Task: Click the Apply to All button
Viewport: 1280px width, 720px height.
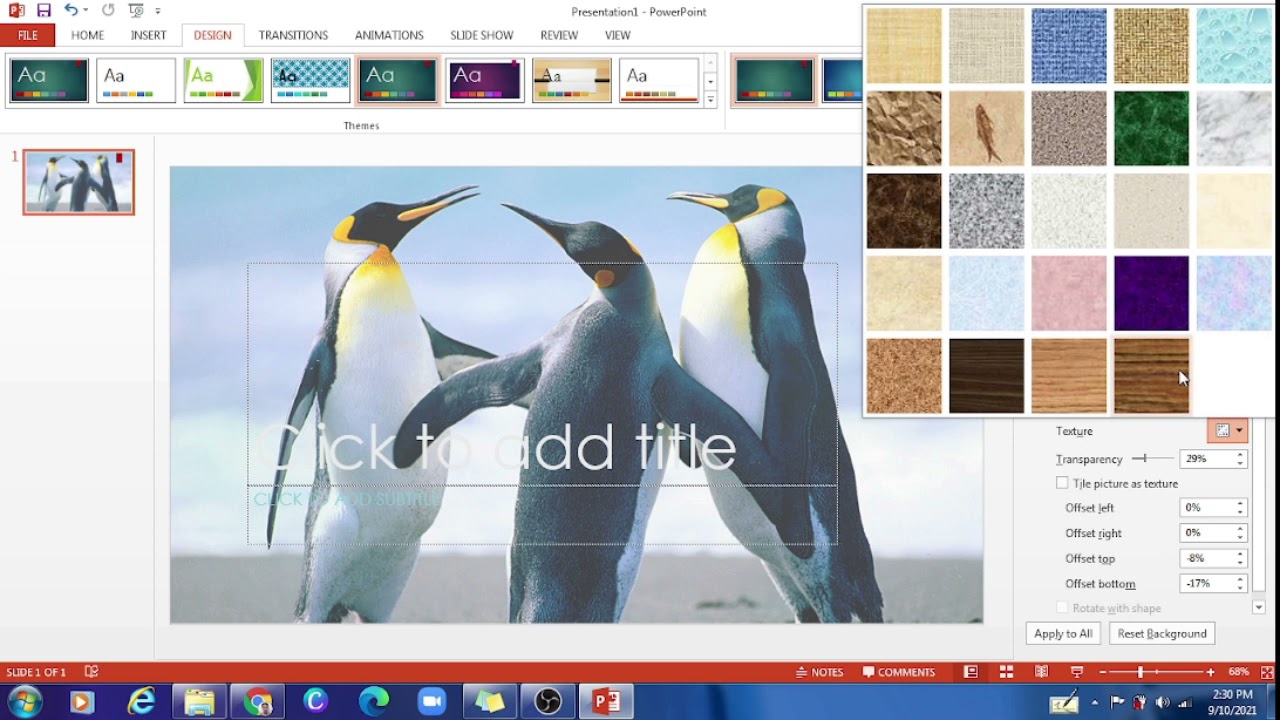Action: coord(1063,634)
